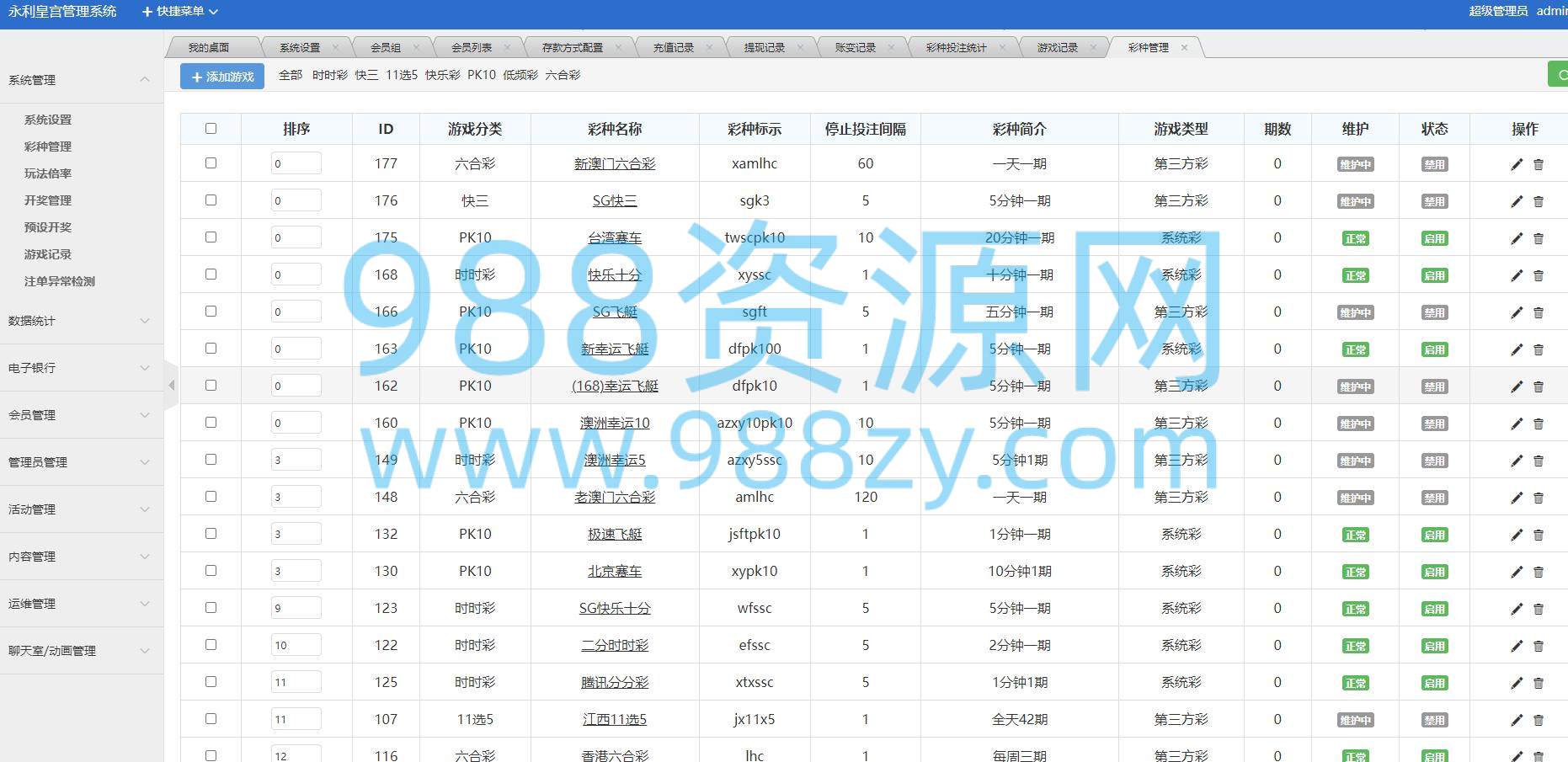Filter games by PK10 category
Viewport: 1568px width, 762px height.
click(482, 75)
